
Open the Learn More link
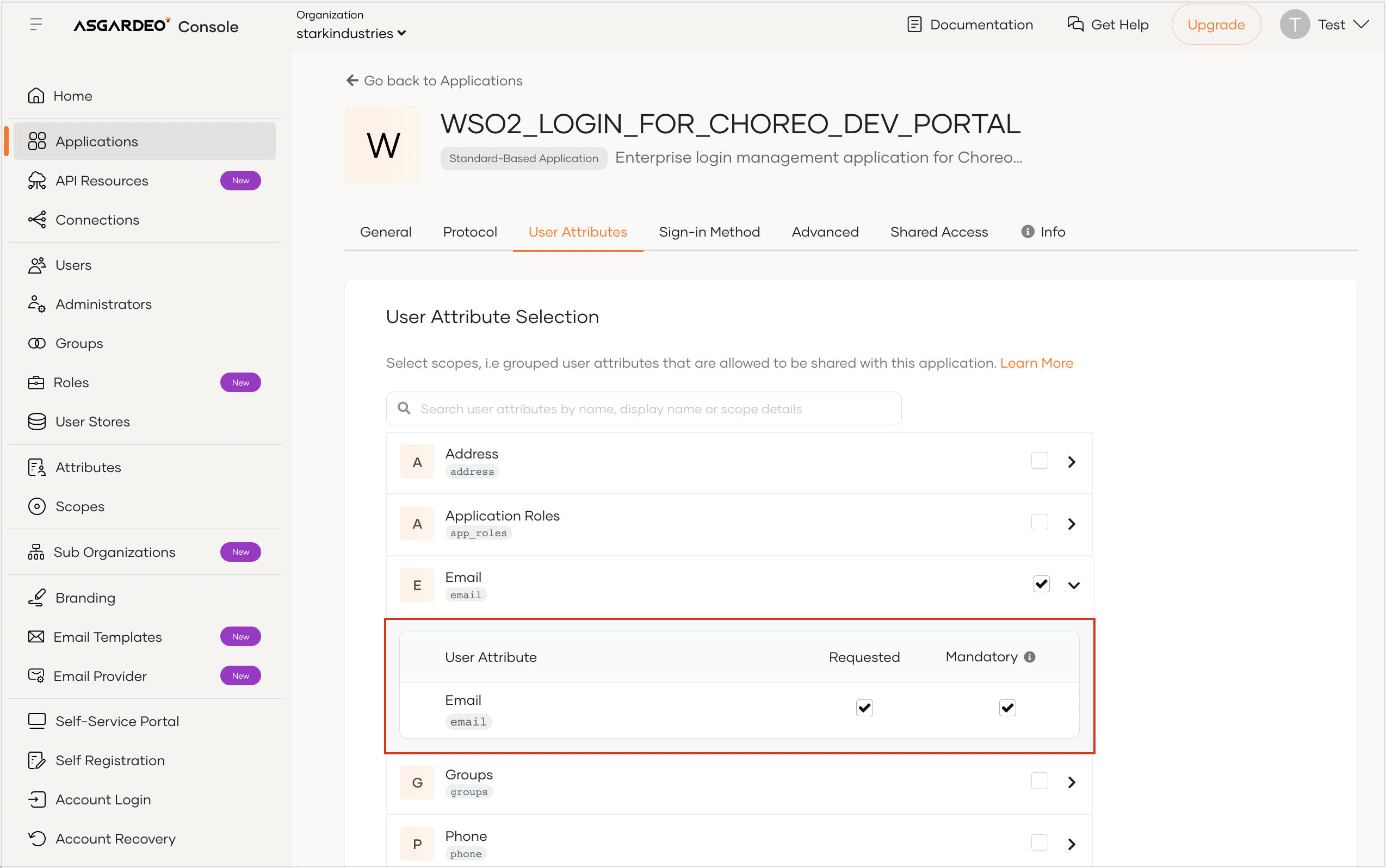tap(1036, 363)
